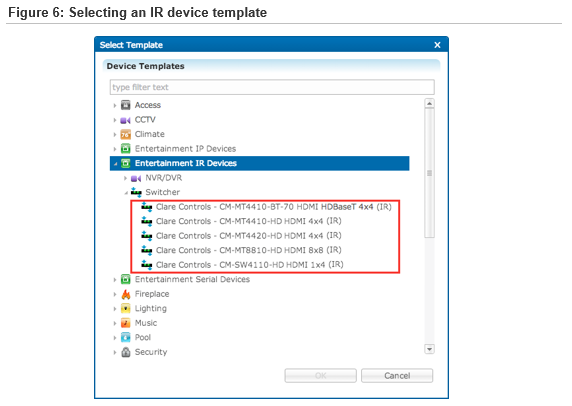Image resolution: width=572 pixels, height=406 pixels.
Task: Expand the Music category
Action: pyautogui.click(x=115, y=323)
